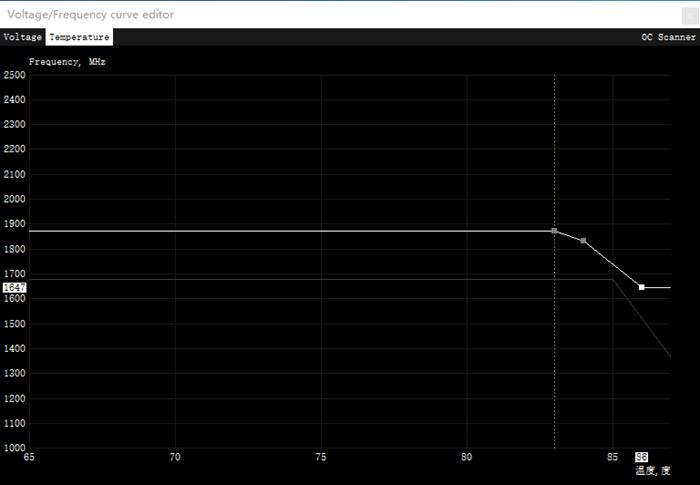700x485 pixels.
Task: Click the 温度,度 axis label
Action: (652, 470)
